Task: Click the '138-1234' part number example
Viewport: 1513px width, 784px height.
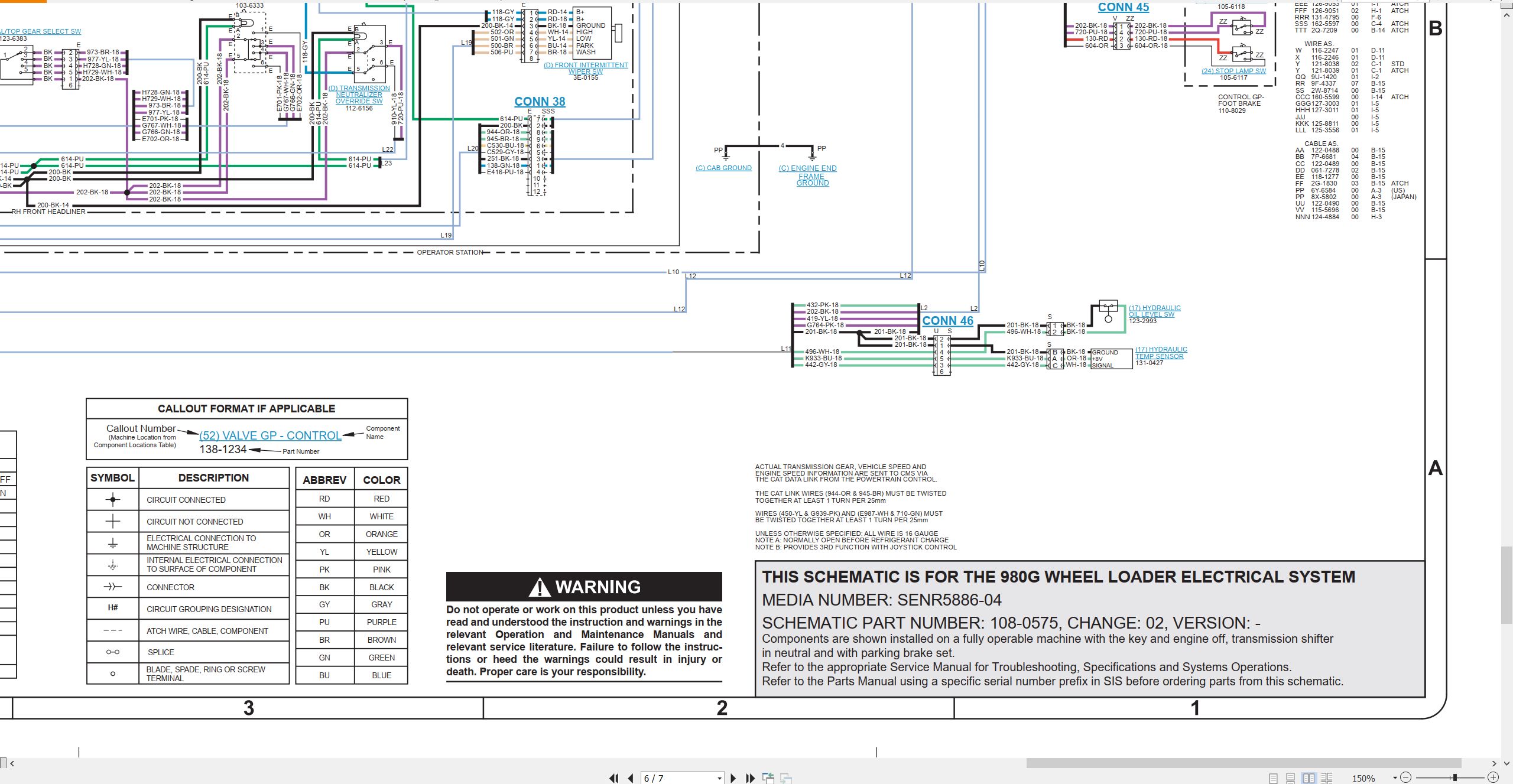Action: (x=223, y=450)
